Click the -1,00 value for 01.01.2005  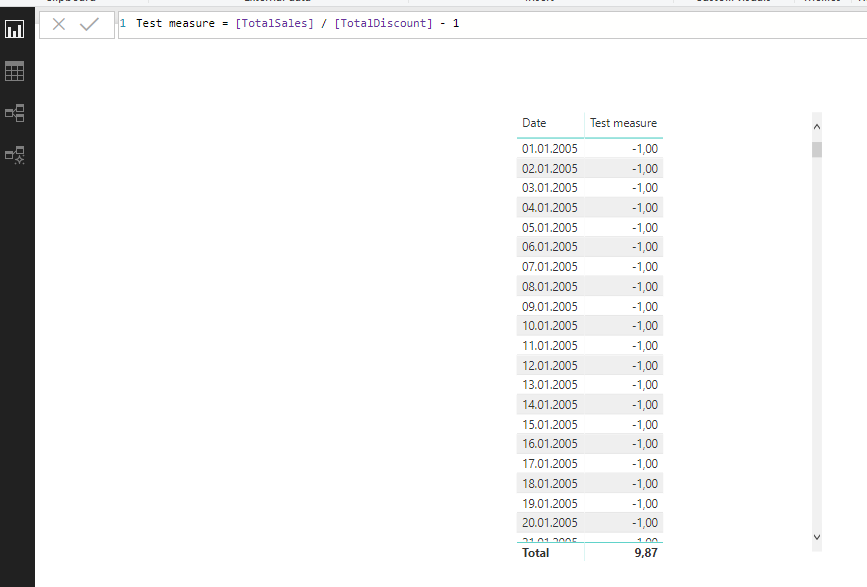645,149
